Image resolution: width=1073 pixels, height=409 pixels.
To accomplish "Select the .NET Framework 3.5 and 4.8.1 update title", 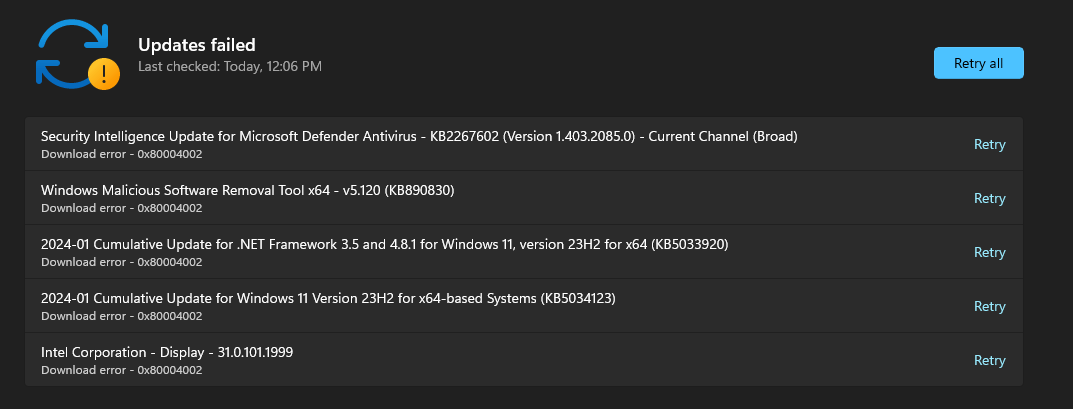I will [x=391, y=244].
